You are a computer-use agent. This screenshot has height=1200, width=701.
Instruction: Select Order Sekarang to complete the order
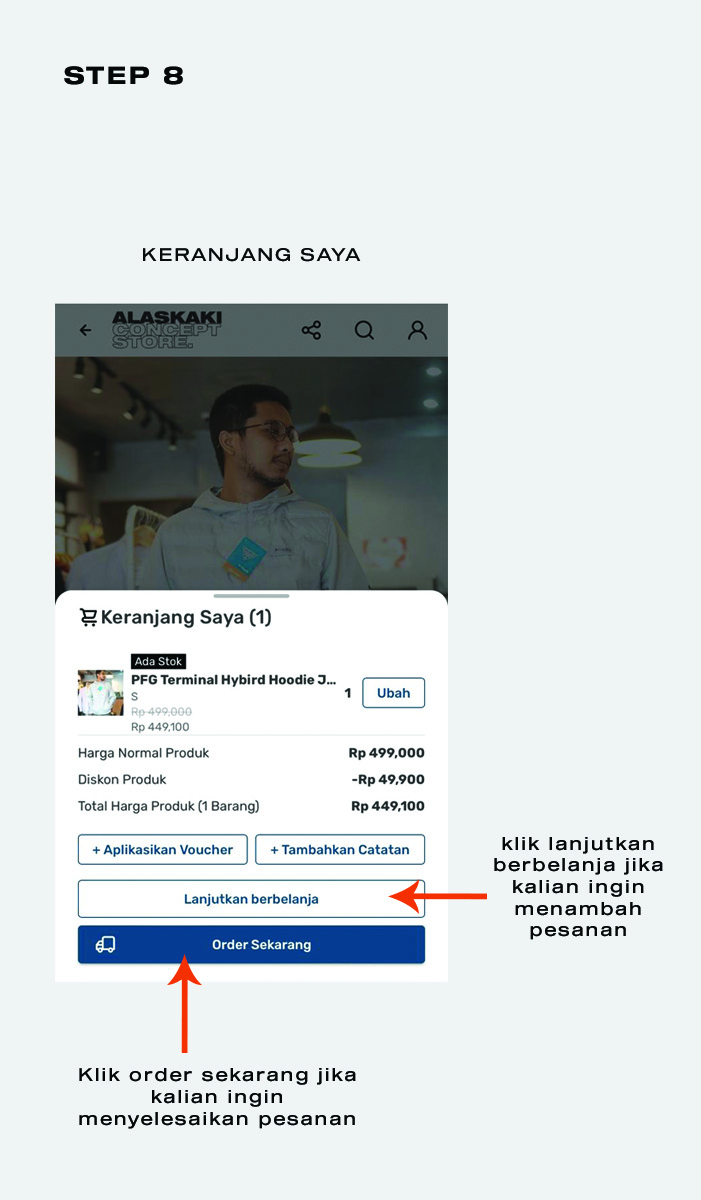click(251, 945)
